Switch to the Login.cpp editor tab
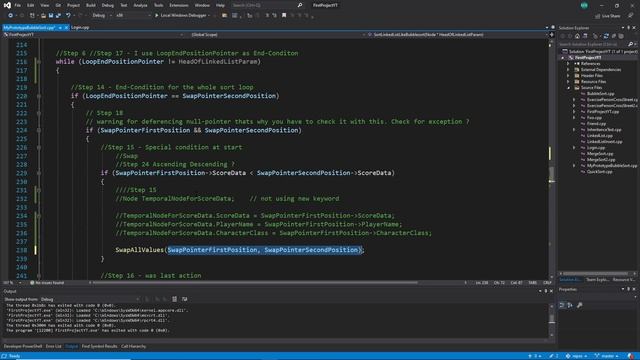 click(80, 27)
